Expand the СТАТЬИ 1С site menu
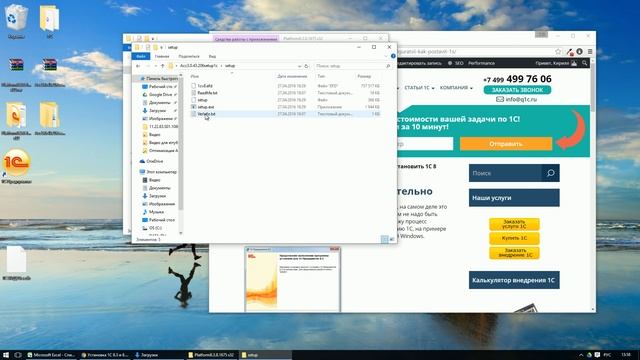This screenshot has width=640, height=360. pos(419,88)
